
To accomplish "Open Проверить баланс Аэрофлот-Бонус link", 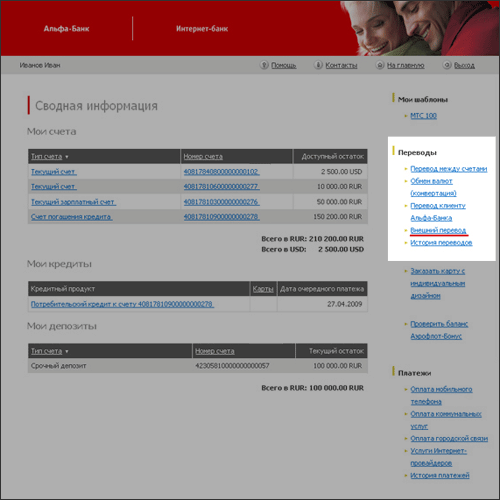I will tap(439, 330).
